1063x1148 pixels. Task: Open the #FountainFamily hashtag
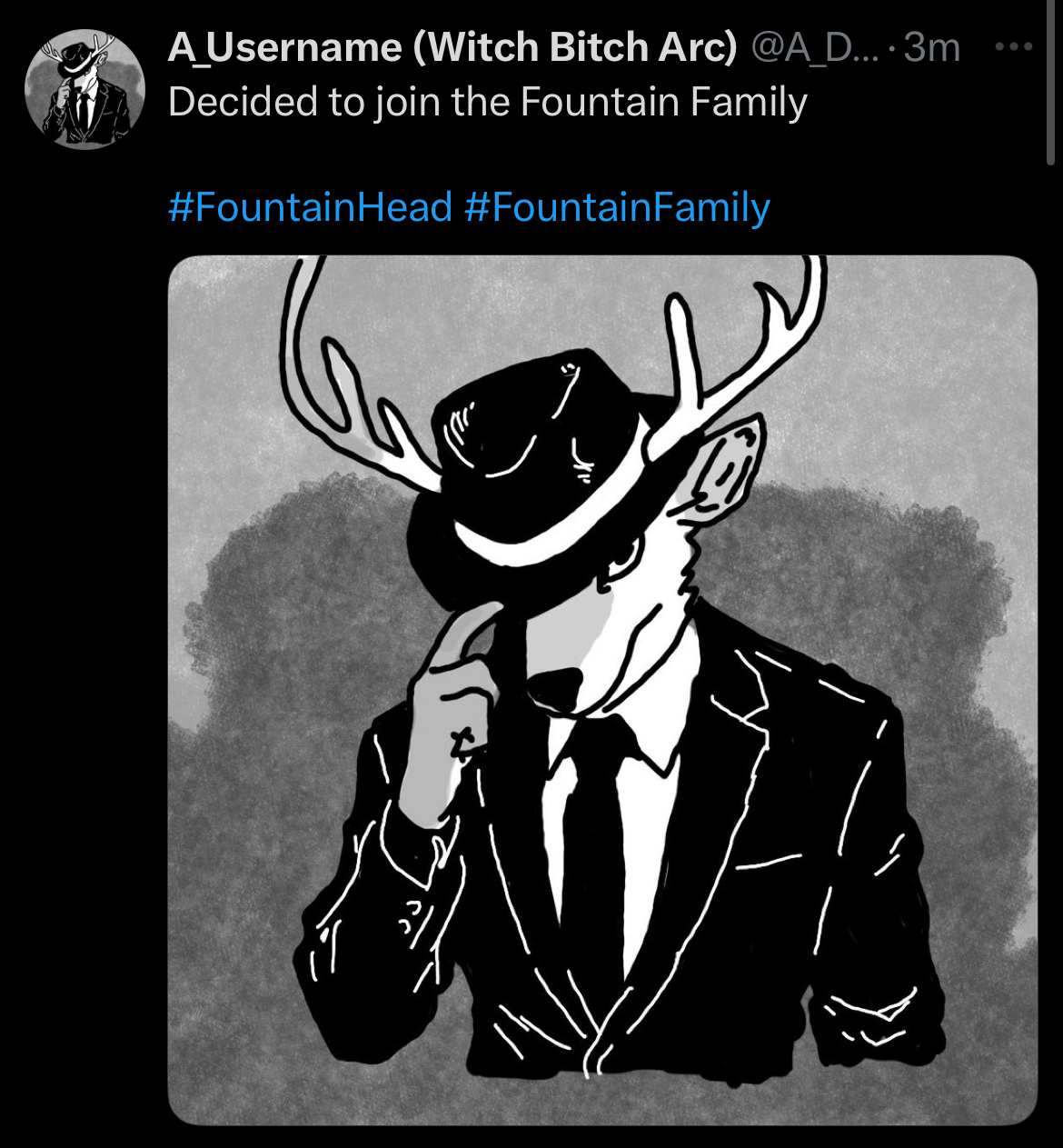617,207
